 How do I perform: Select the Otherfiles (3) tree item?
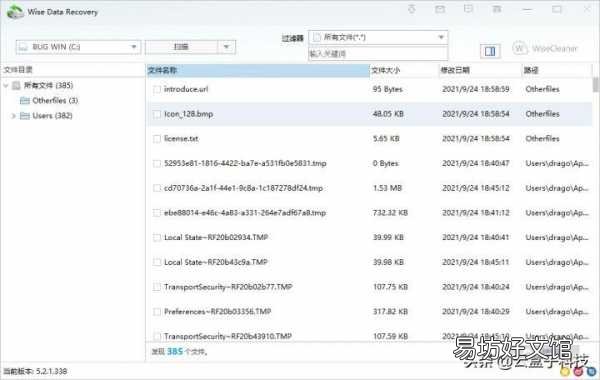point(55,101)
